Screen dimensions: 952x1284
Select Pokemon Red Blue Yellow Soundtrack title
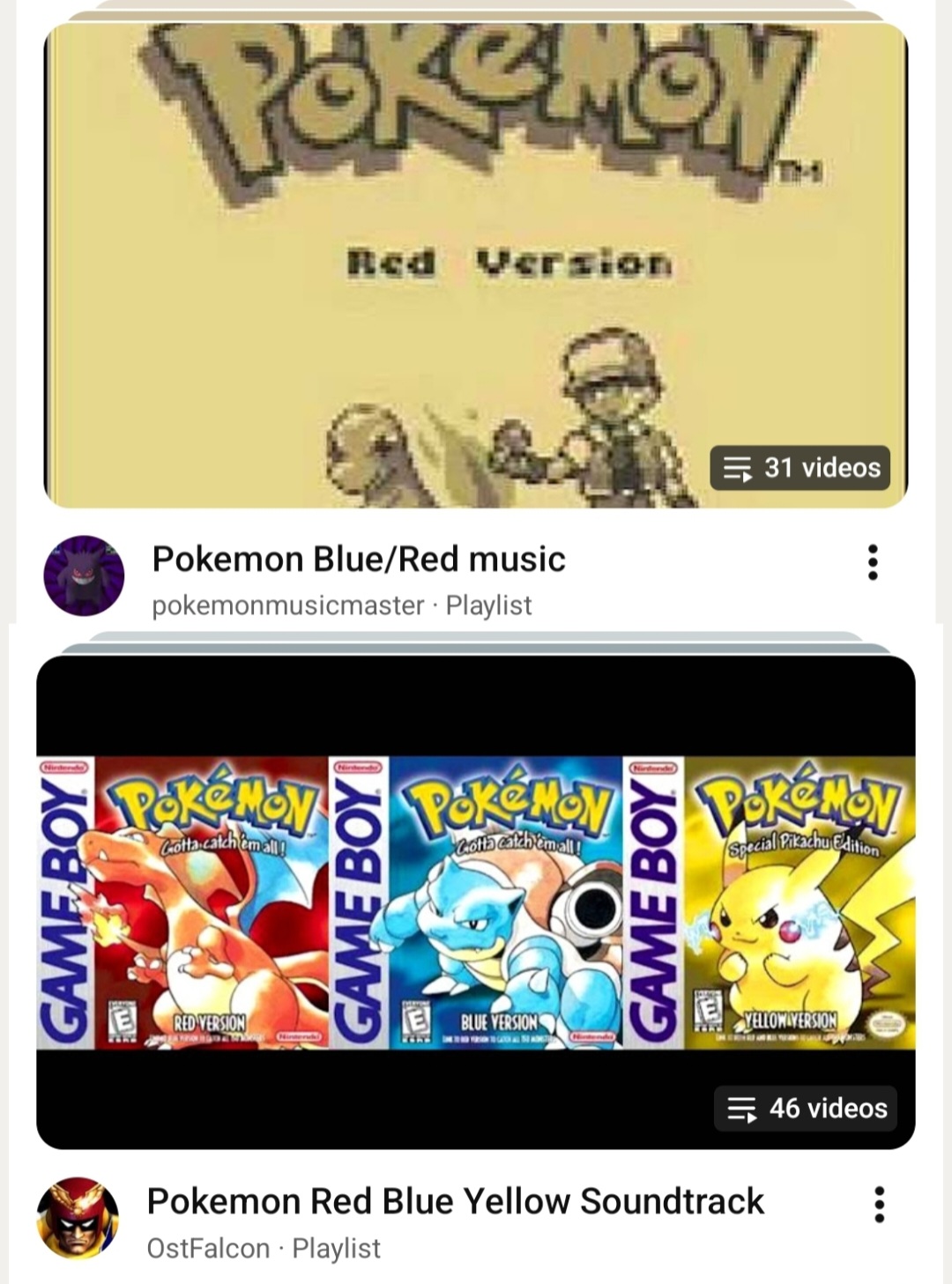(x=456, y=1201)
